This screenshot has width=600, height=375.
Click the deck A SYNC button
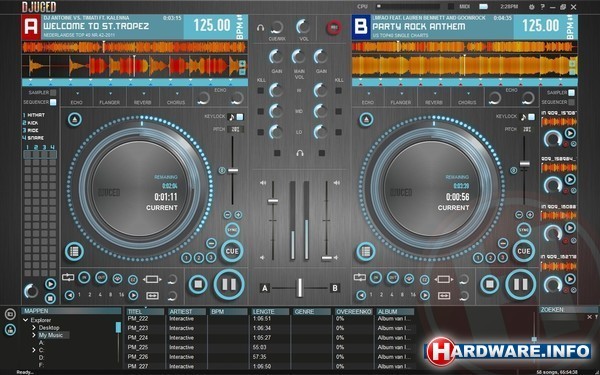pyautogui.click(x=232, y=230)
